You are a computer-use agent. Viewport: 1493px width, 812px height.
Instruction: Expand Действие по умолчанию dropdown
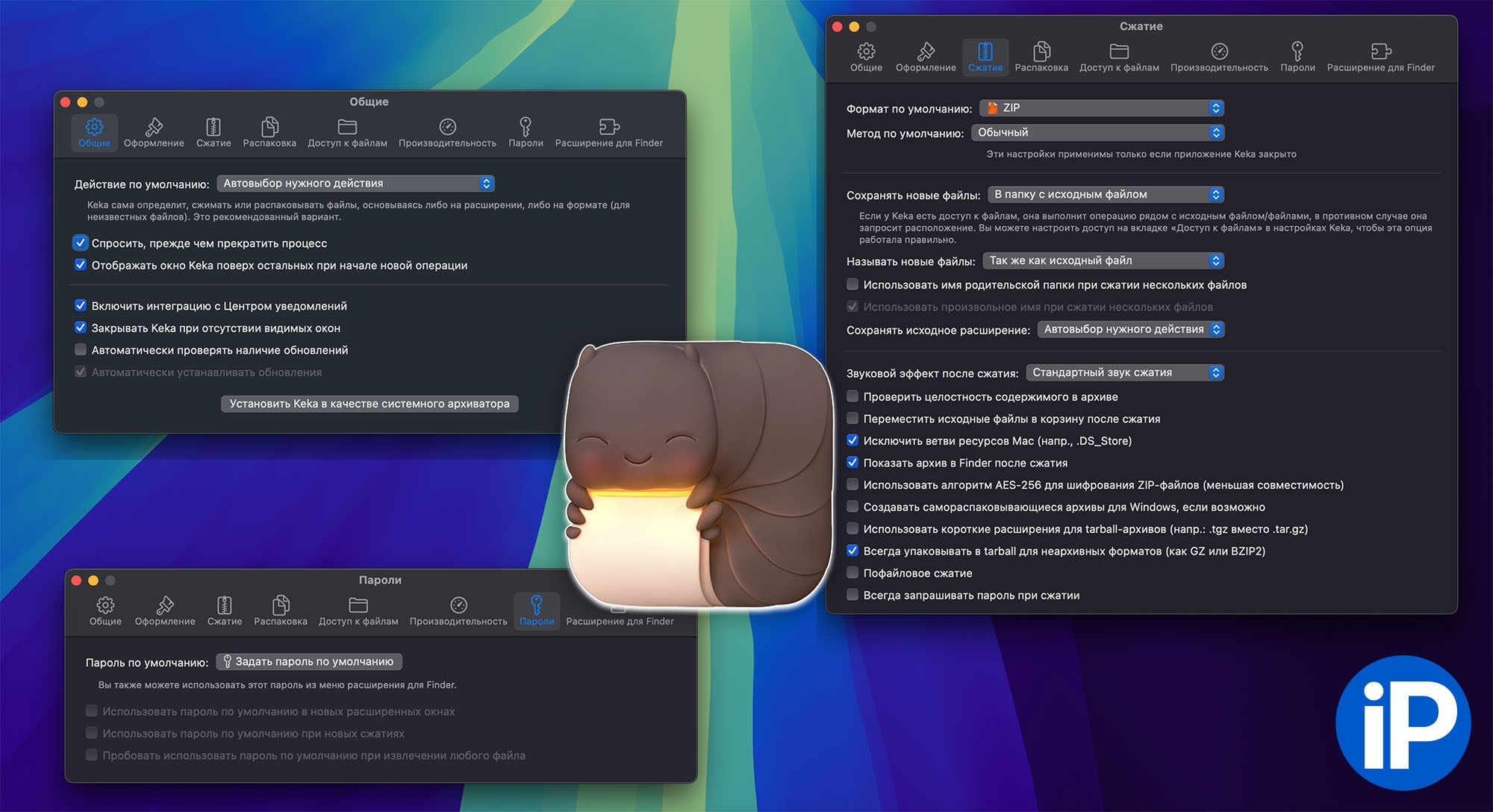(x=355, y=184)
